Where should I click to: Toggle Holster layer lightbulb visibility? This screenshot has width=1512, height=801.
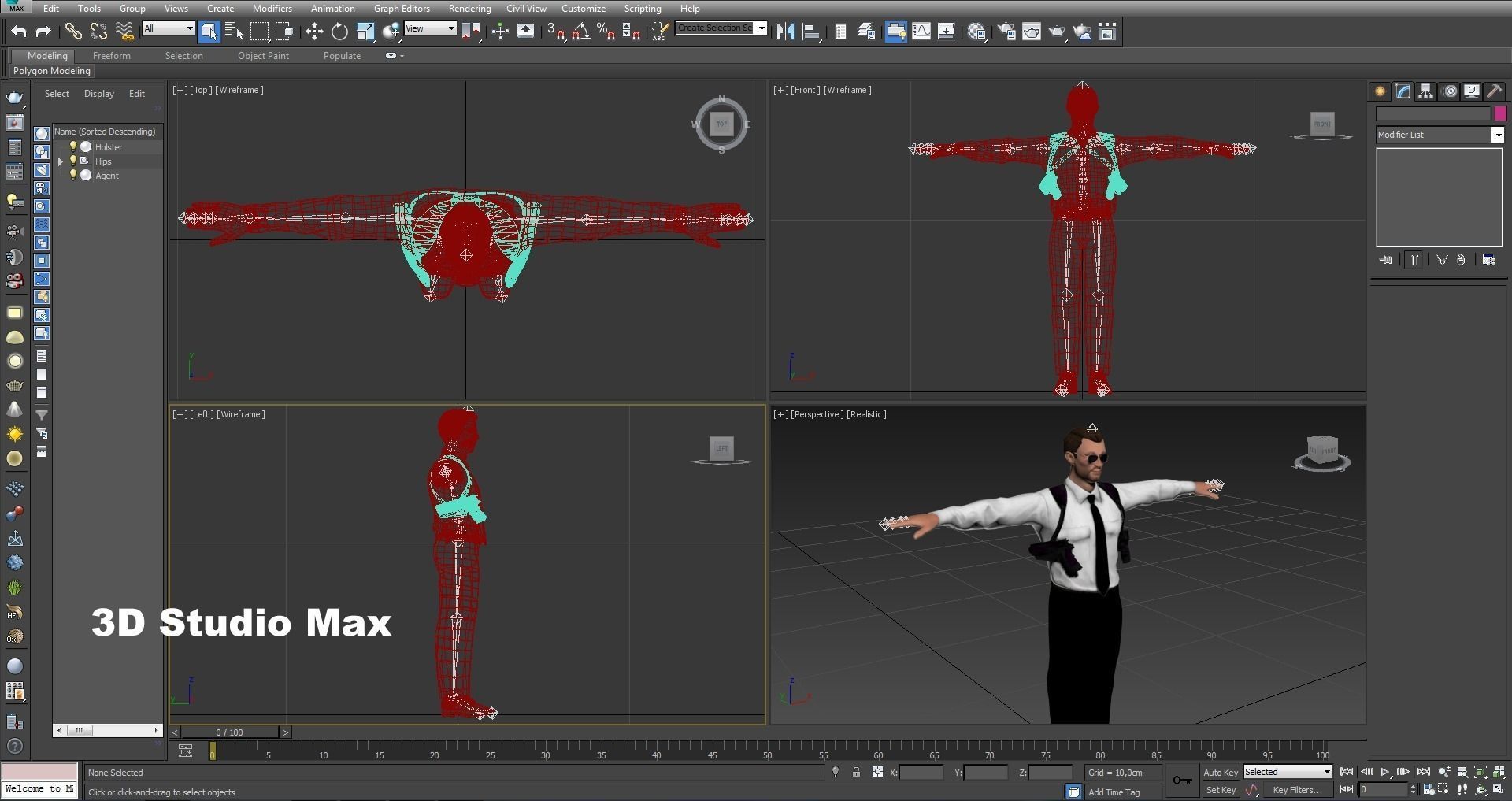click(x=73, y=146)
